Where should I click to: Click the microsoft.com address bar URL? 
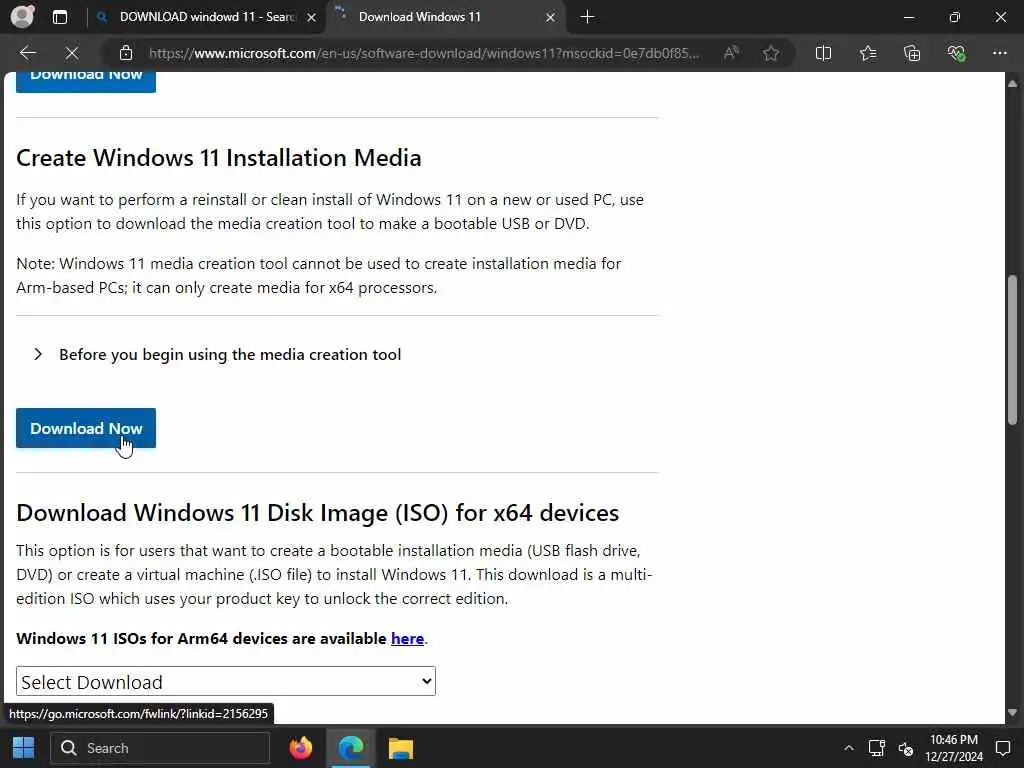pos(423,53)
